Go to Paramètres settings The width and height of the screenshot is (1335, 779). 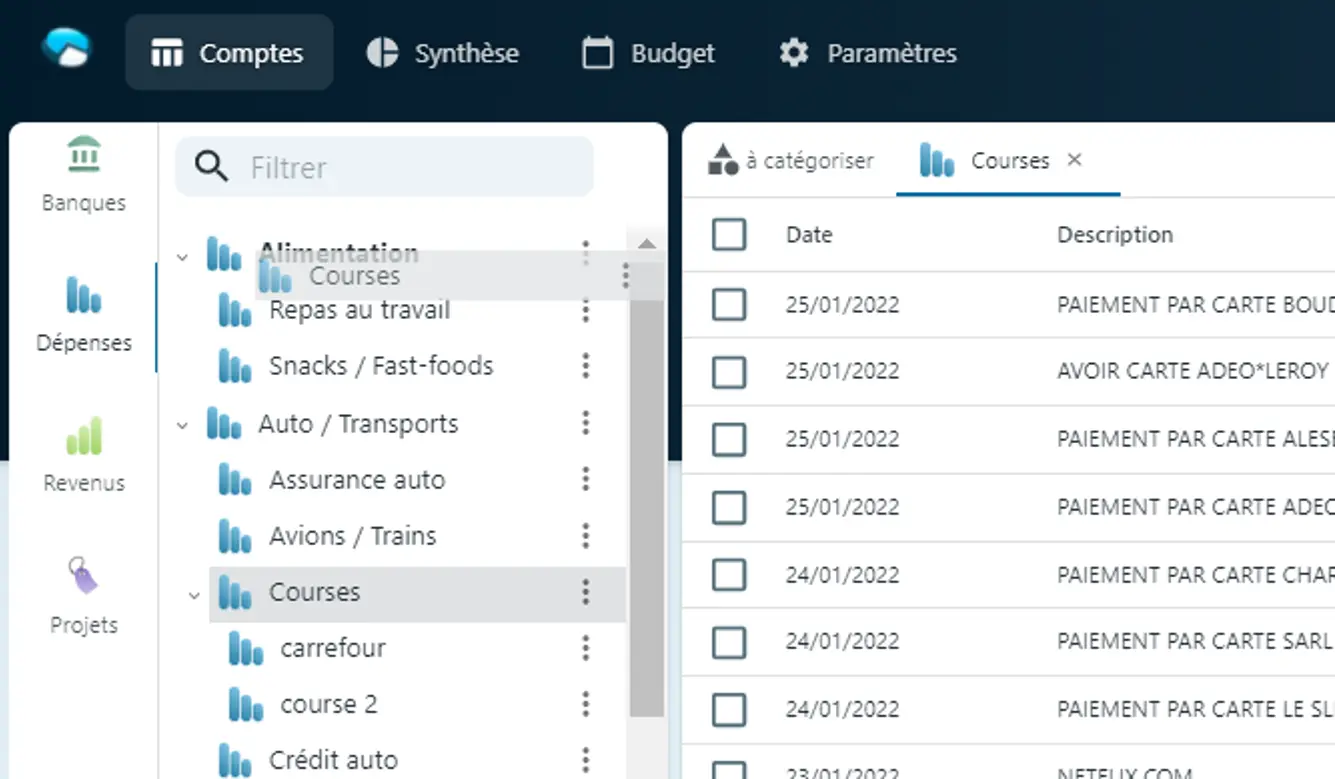(x=868, y=53)
